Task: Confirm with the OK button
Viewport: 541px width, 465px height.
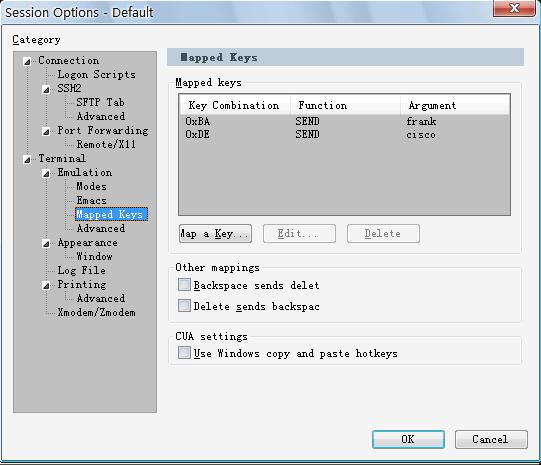Action: [408, 439]
